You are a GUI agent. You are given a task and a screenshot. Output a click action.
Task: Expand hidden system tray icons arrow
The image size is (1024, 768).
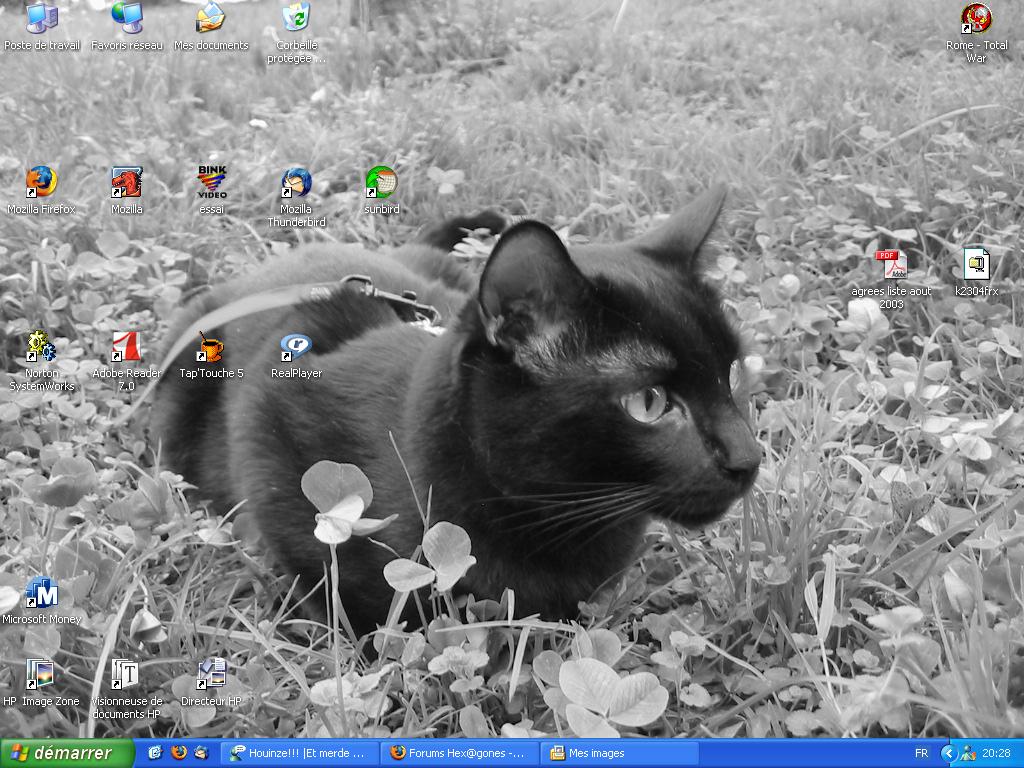pos(948,753)
